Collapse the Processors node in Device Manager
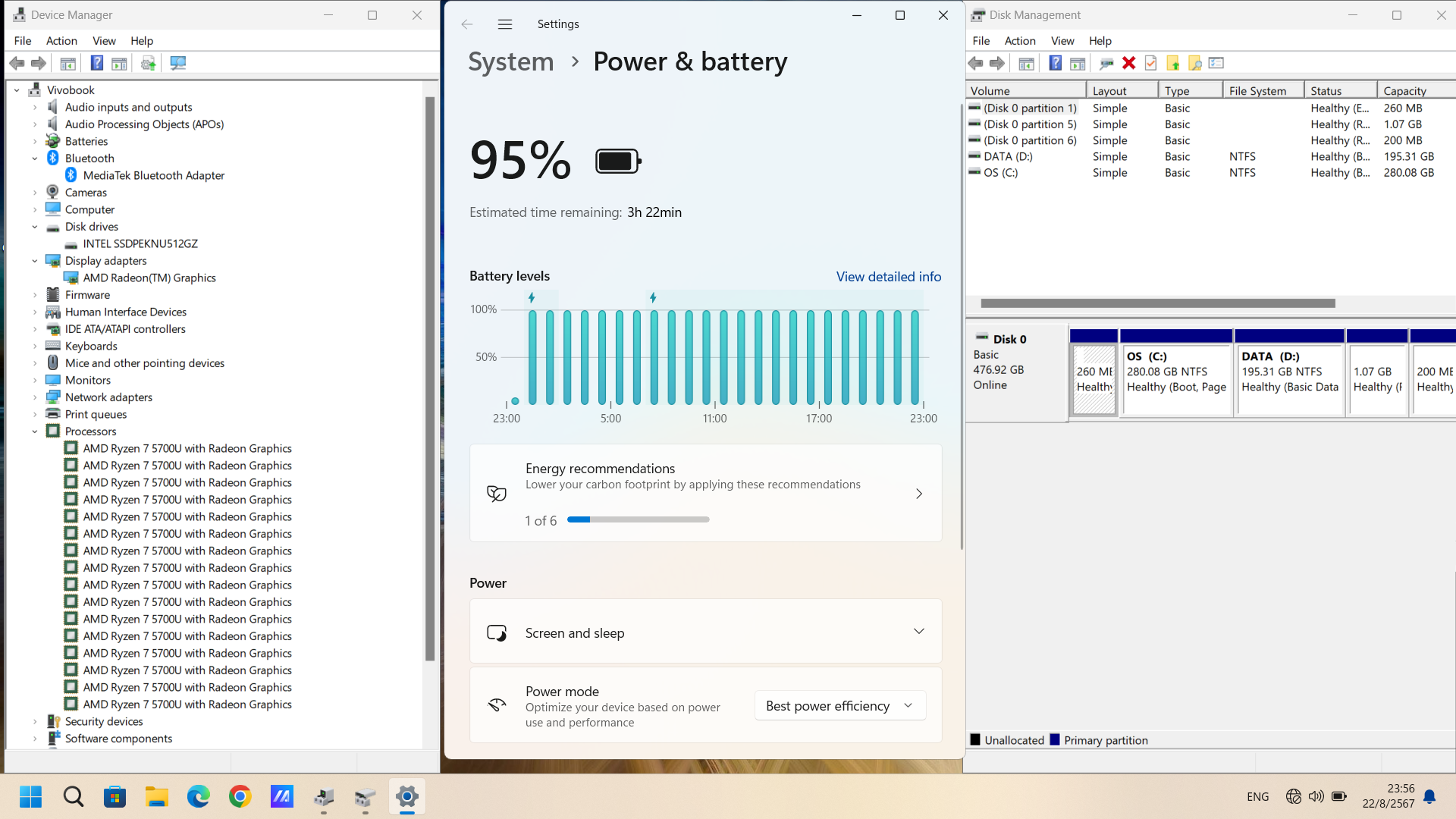The image size is (1456, 819). click(x=35, y=431)
